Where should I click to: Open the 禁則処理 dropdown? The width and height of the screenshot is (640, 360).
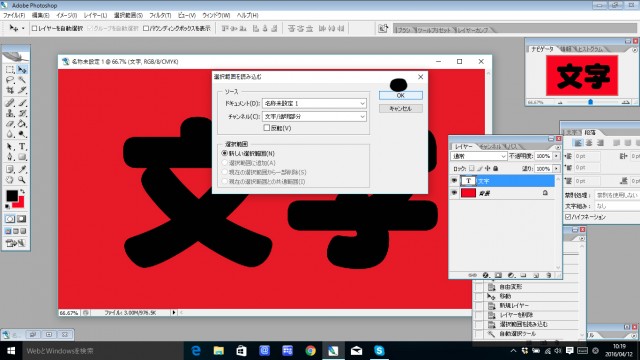(617, 196)
